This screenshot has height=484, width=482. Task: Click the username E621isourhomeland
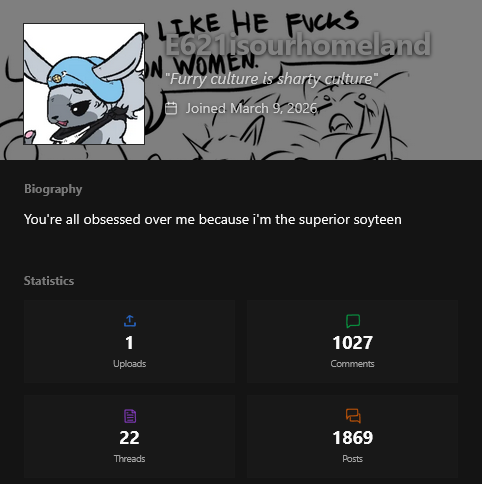[x=298, y=45]
